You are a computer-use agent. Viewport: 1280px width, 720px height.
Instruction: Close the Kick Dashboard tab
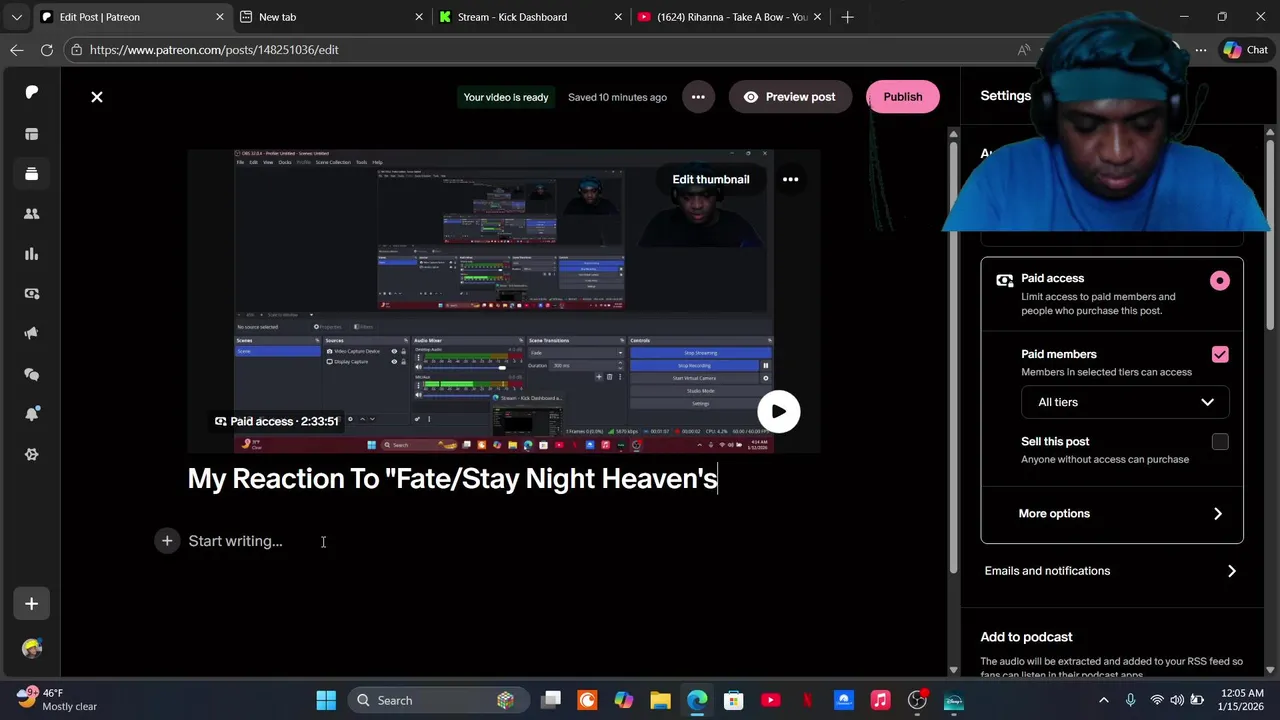click(619, 17)
